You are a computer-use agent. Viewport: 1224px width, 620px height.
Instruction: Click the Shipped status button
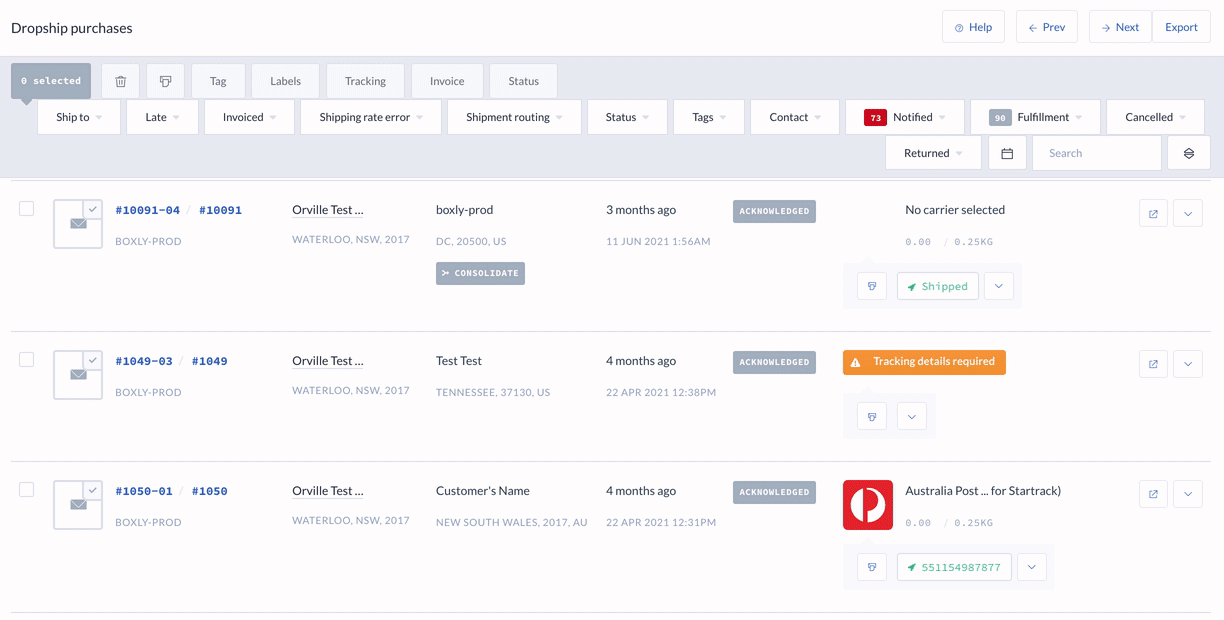pos(937,286)
